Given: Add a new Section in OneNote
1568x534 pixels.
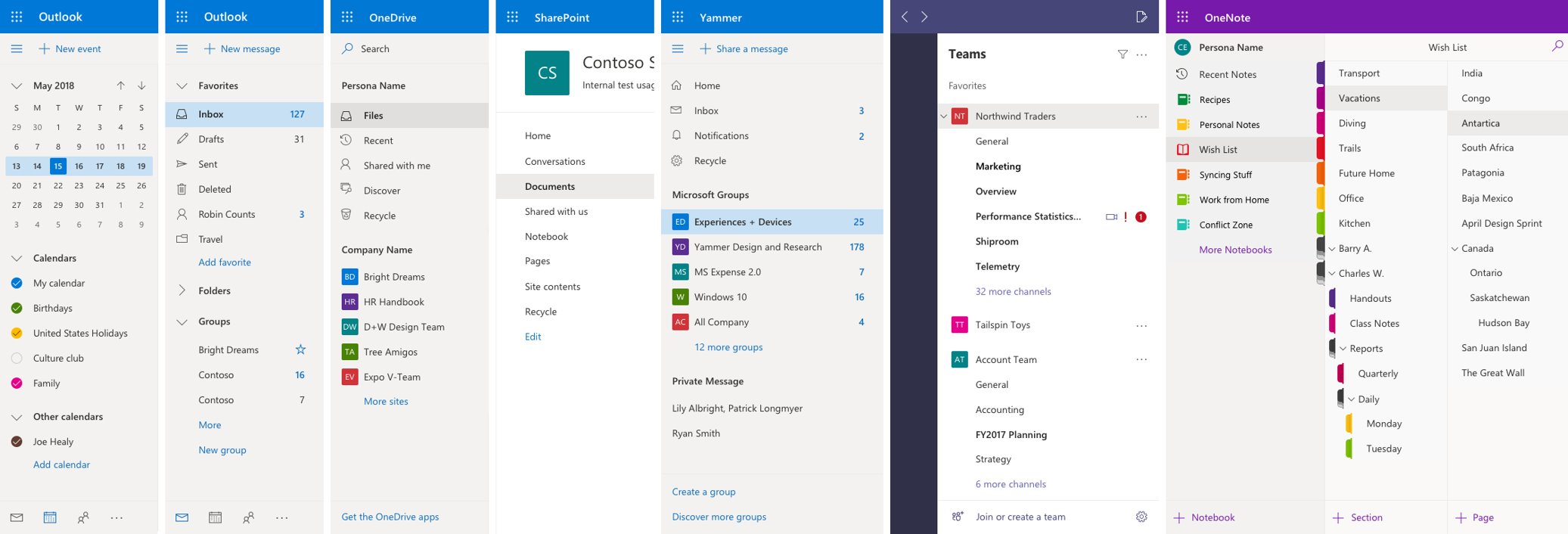Looking at the screenshot, I should point(1357,517).
